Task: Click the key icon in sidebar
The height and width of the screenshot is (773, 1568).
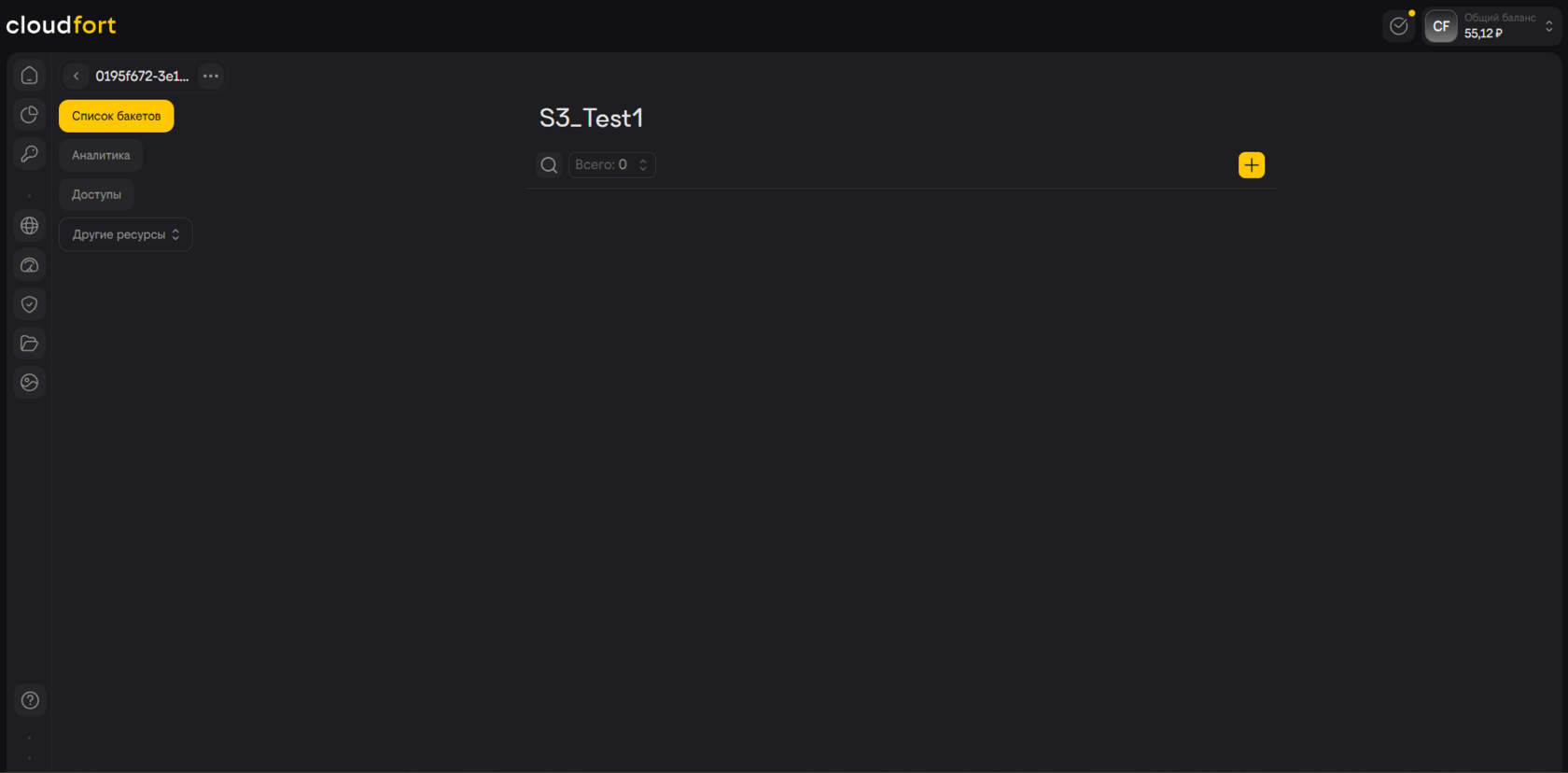Action: [30, 154]
